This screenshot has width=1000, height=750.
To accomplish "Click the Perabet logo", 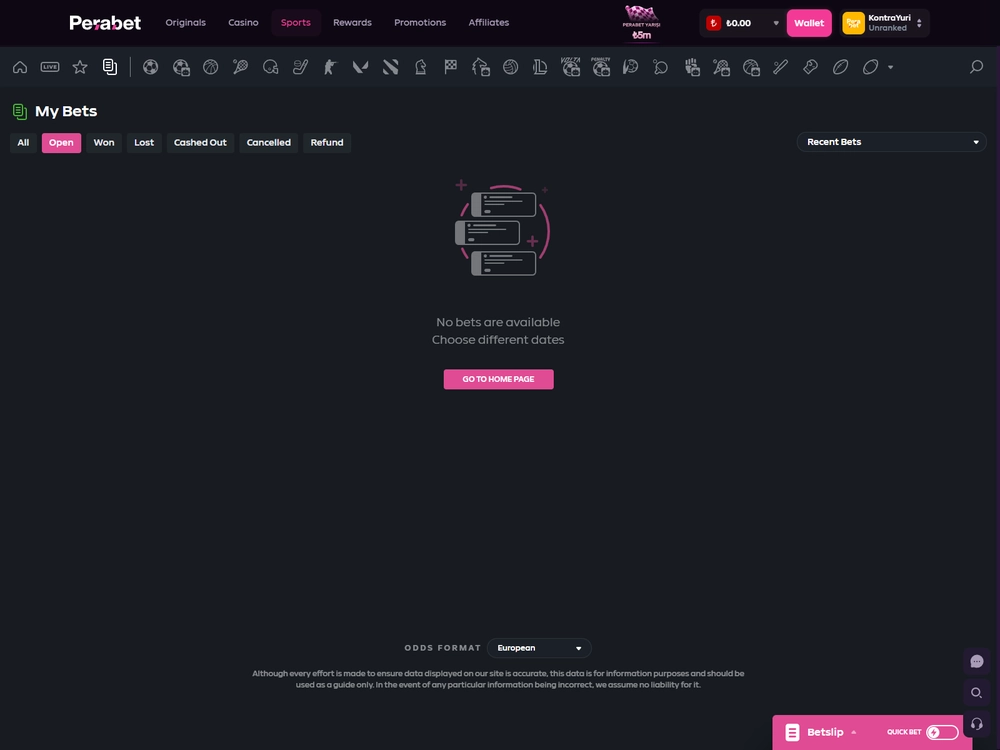I will click(x=105, y=23).
